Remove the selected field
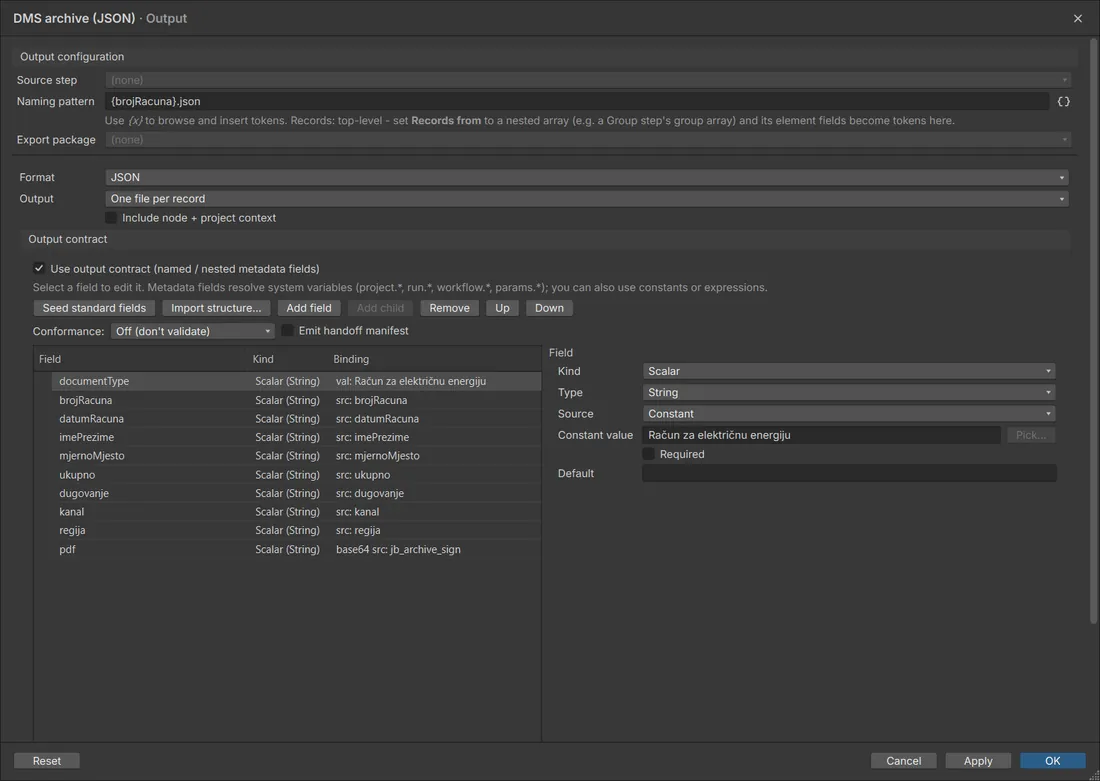Screen dimensions: 1100x781 click(450, 308)
